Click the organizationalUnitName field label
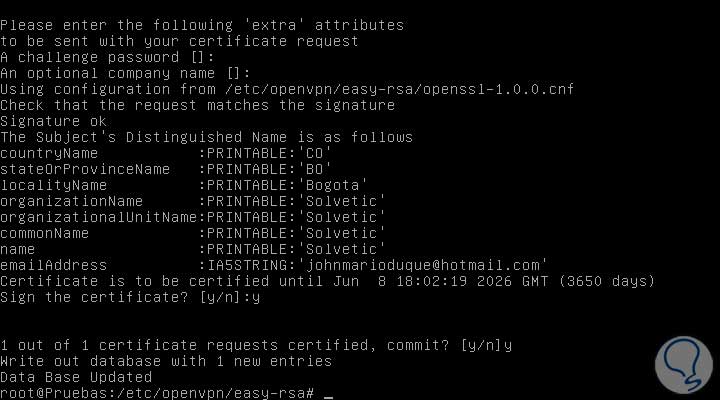 pos(98,217)
